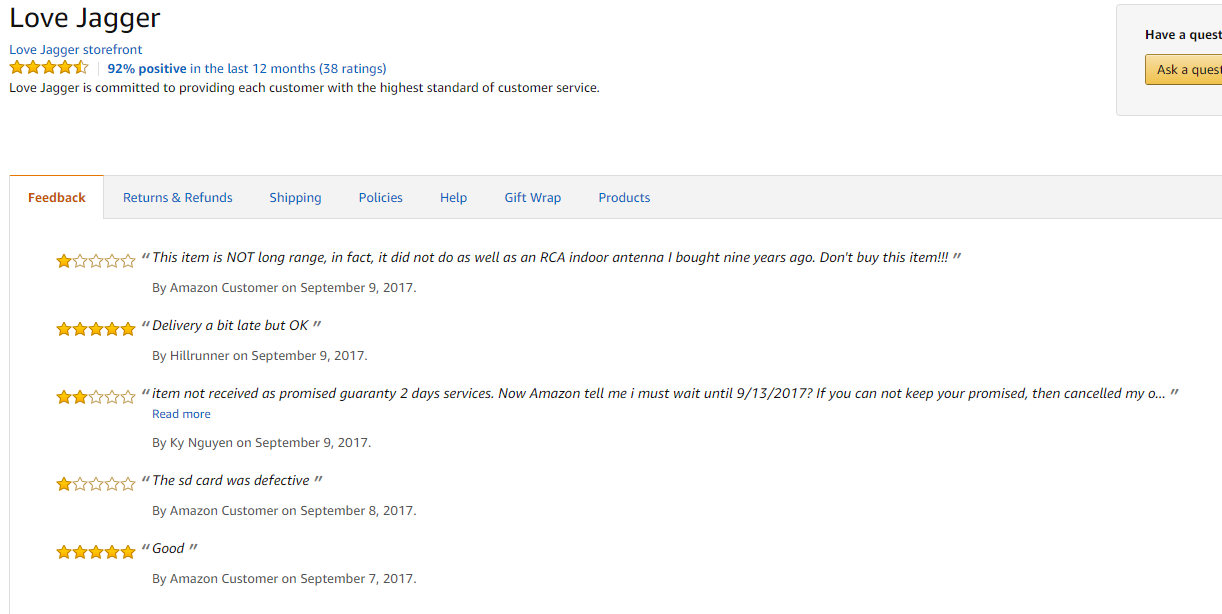Click two-star rating on Ky Nguyen's review
This screenshot has height=614, width=1222.
point(96,397)
